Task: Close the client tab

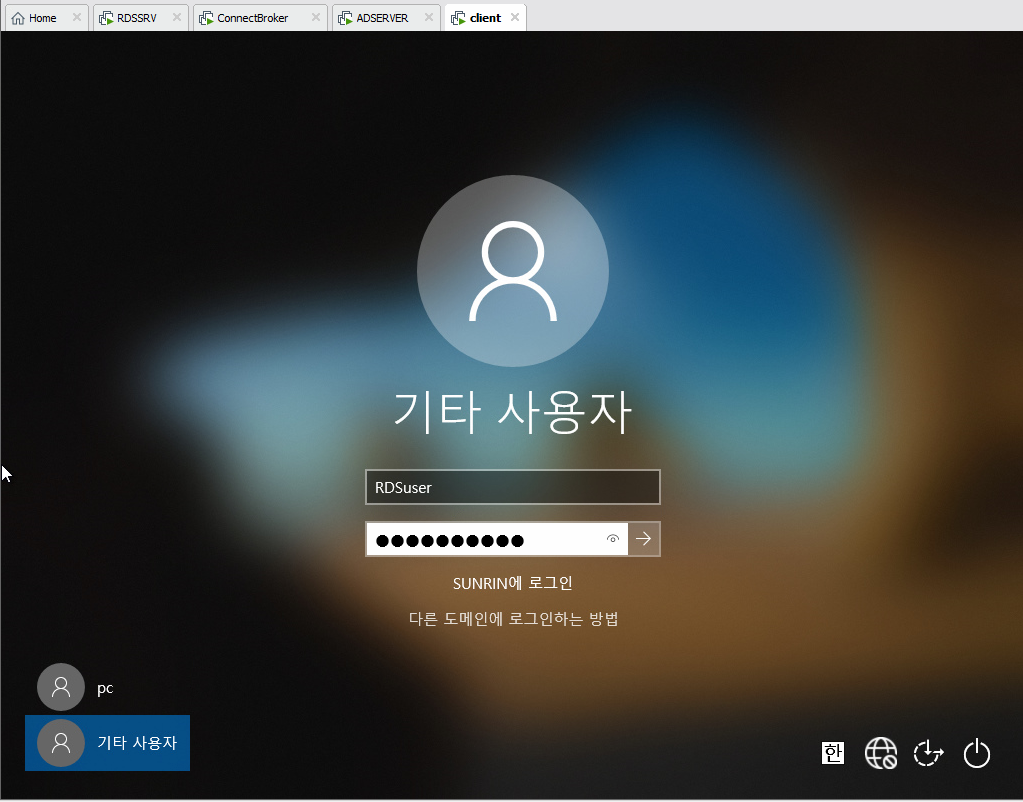Action: 515,18
